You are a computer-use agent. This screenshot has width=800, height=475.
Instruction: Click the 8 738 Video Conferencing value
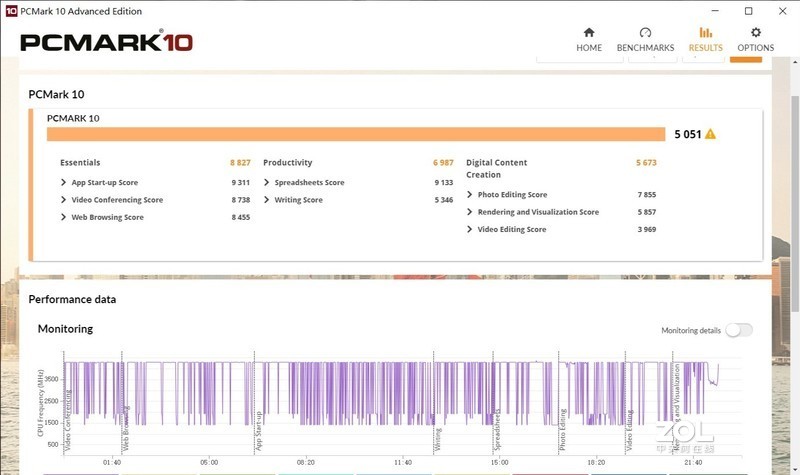click(240, 199)
